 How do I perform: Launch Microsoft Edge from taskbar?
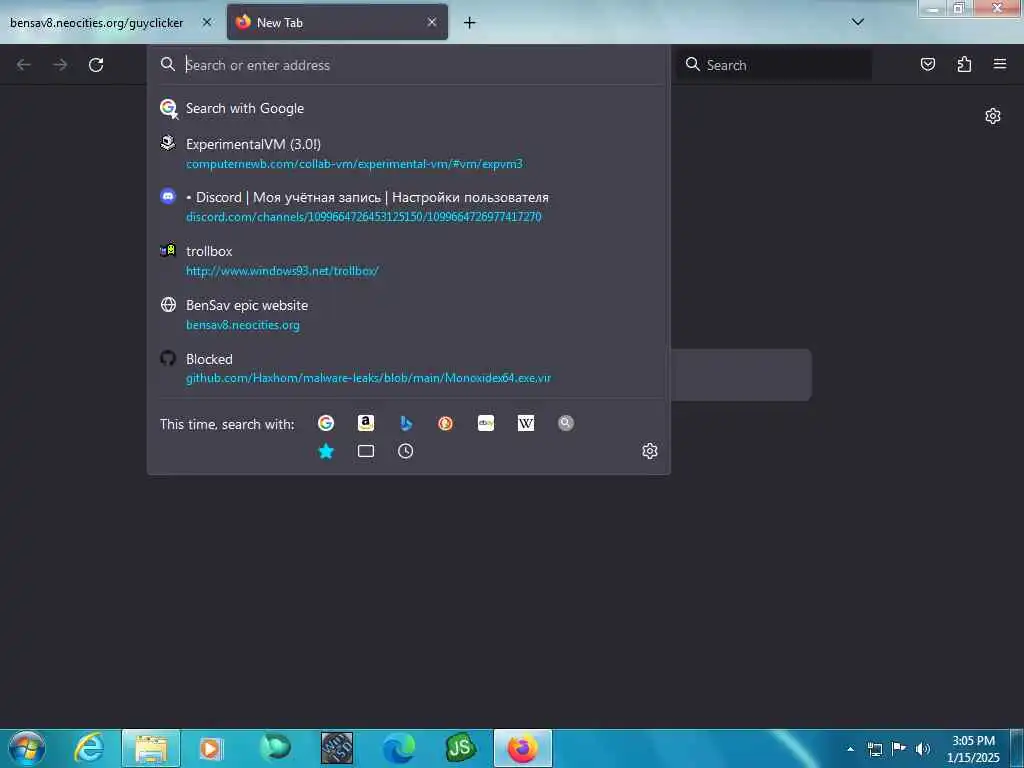click(398, 748)
